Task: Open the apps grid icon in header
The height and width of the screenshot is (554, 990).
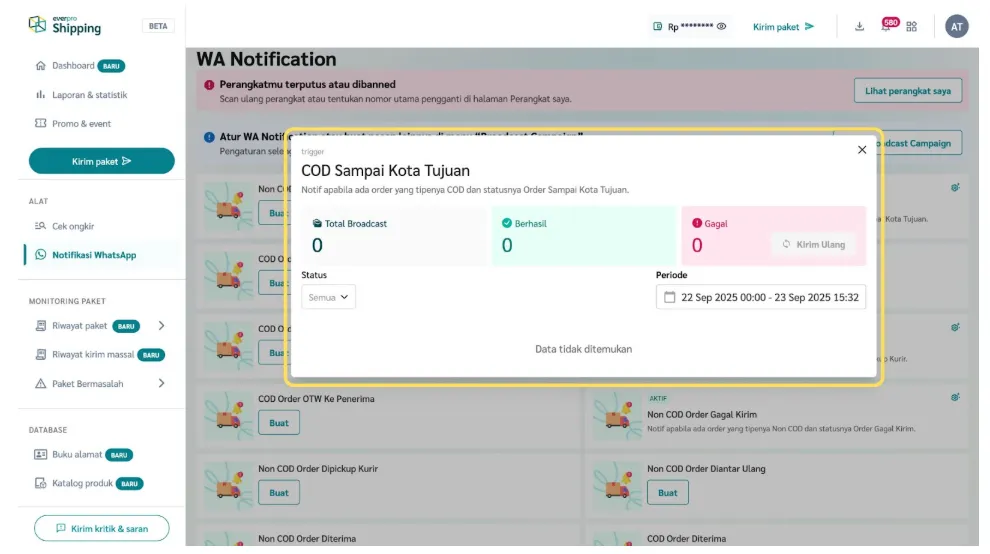Action: (911, 27)
